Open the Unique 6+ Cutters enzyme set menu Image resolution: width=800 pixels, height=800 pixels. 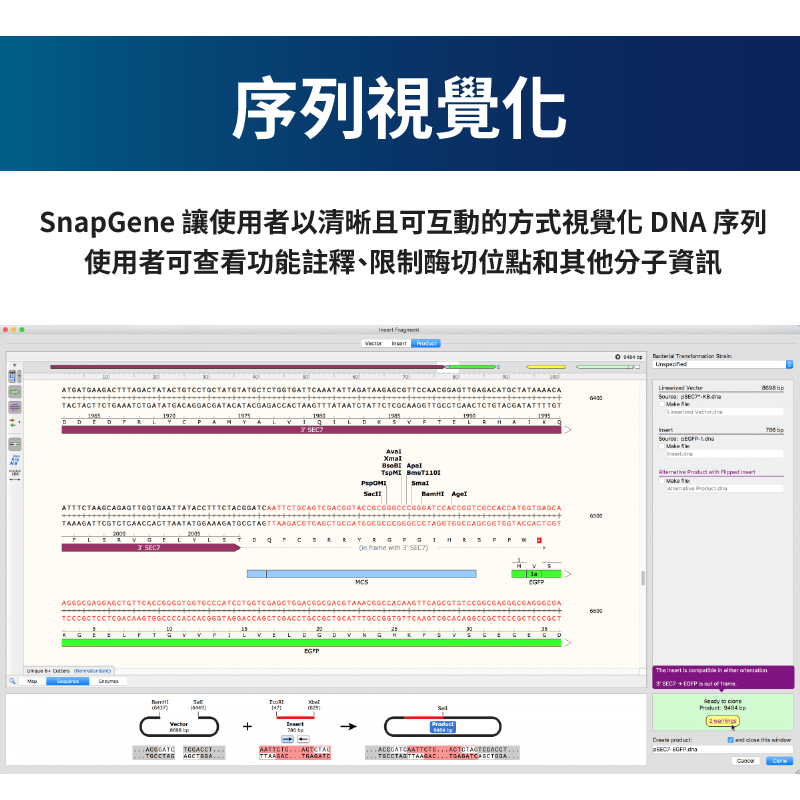48,671
